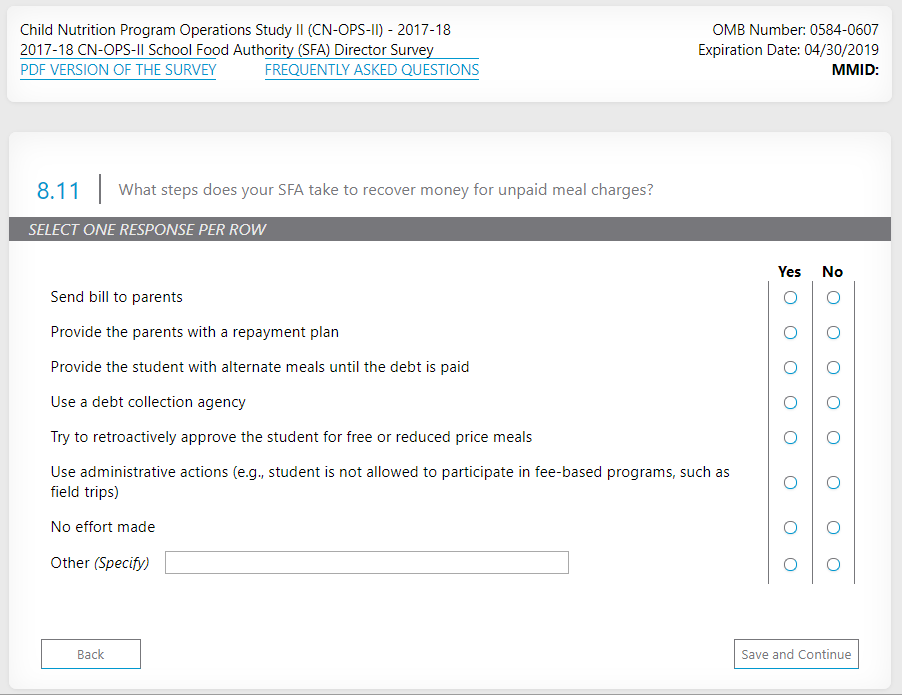Mark Yes for alternate meals until debt paid
Viewport: 902px width, 695px height.
point(790,368)
